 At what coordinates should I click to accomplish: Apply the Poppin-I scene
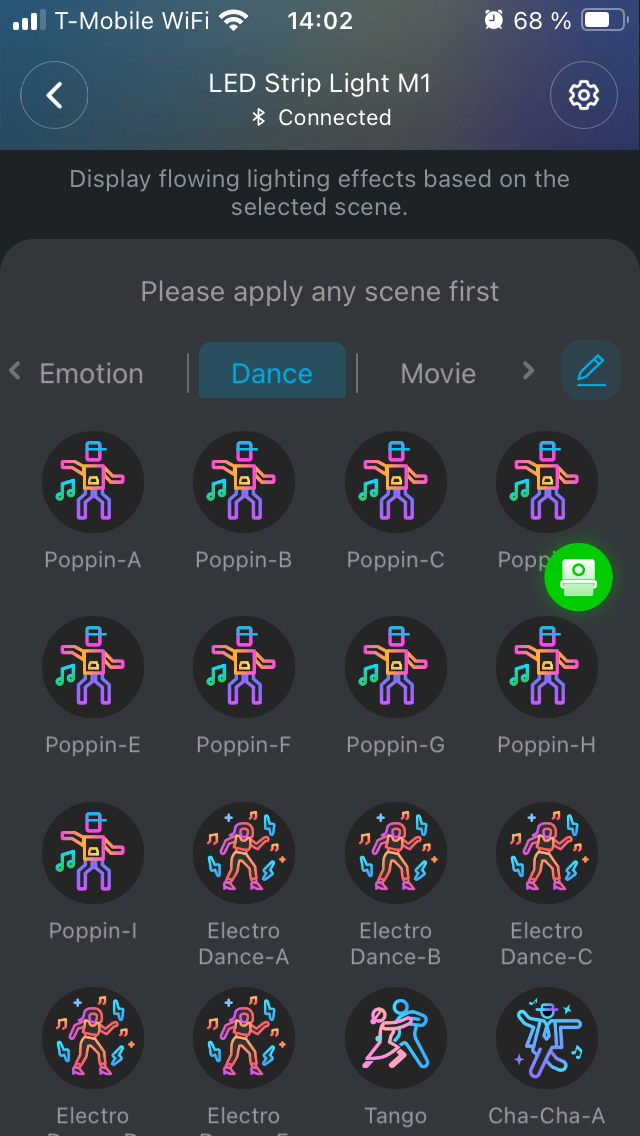pos(93,852)
